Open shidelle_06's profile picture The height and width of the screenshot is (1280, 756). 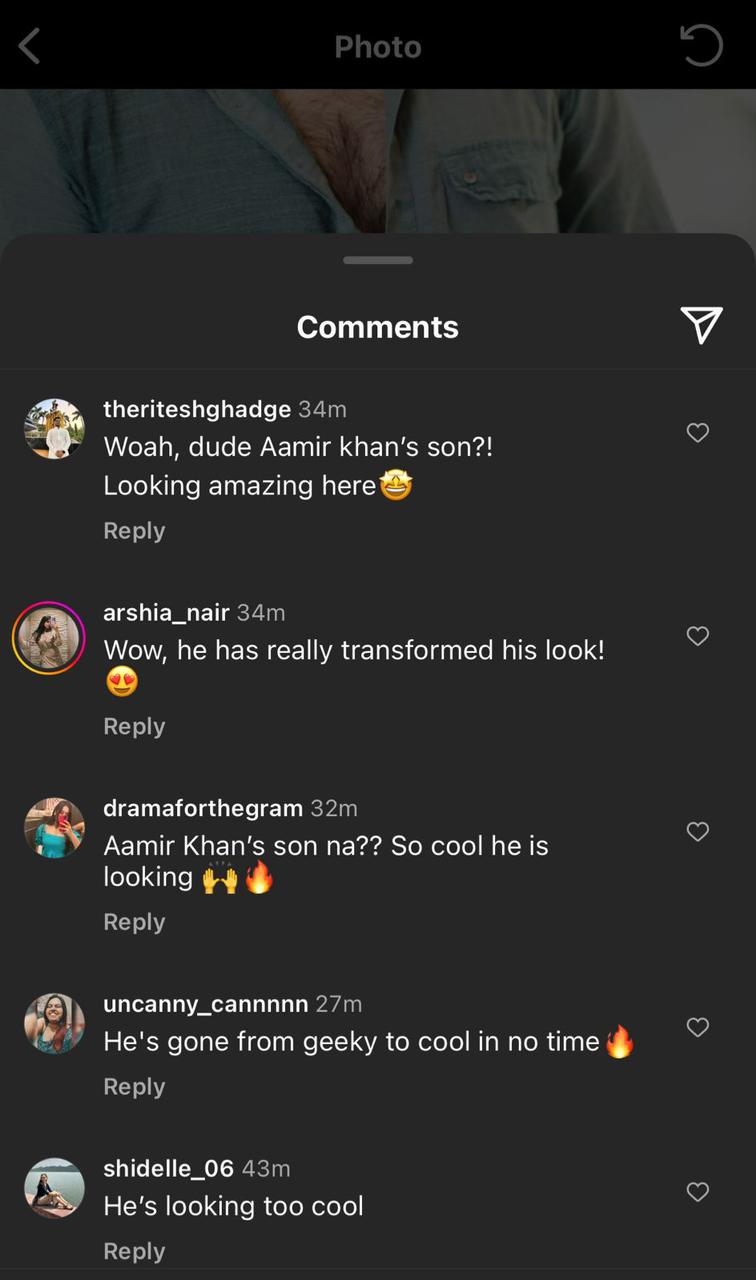pyautogui.click(x=53, y=1188)
